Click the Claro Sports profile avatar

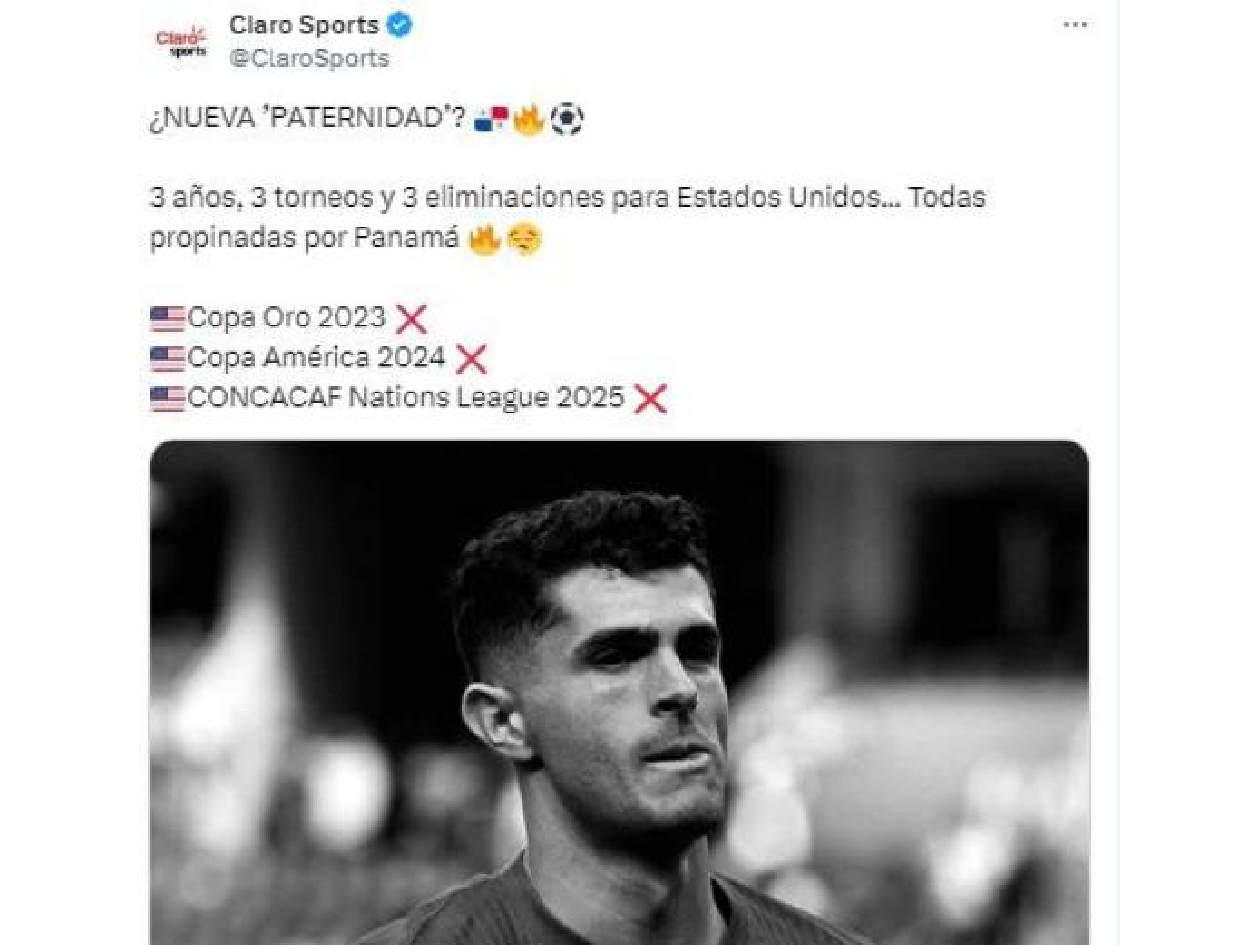point(181,41)
